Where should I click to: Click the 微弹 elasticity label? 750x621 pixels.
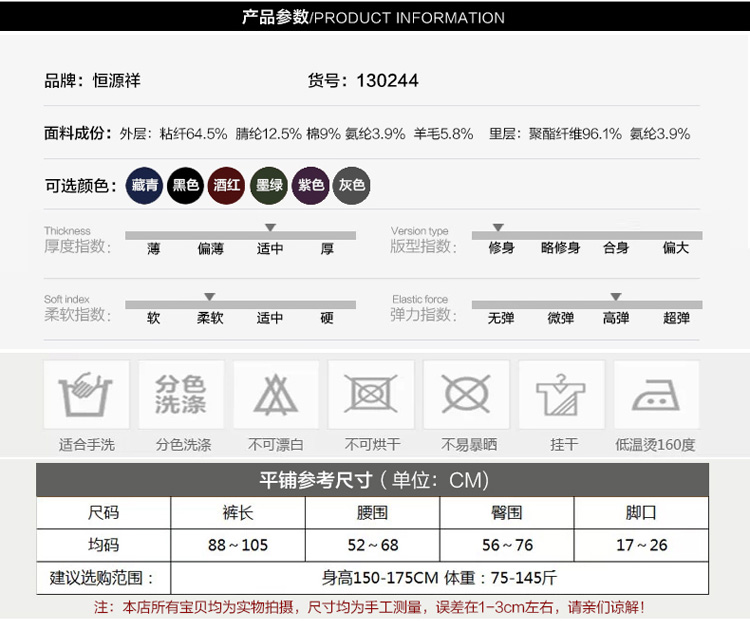pyautogui.click(x=561, y=318)
